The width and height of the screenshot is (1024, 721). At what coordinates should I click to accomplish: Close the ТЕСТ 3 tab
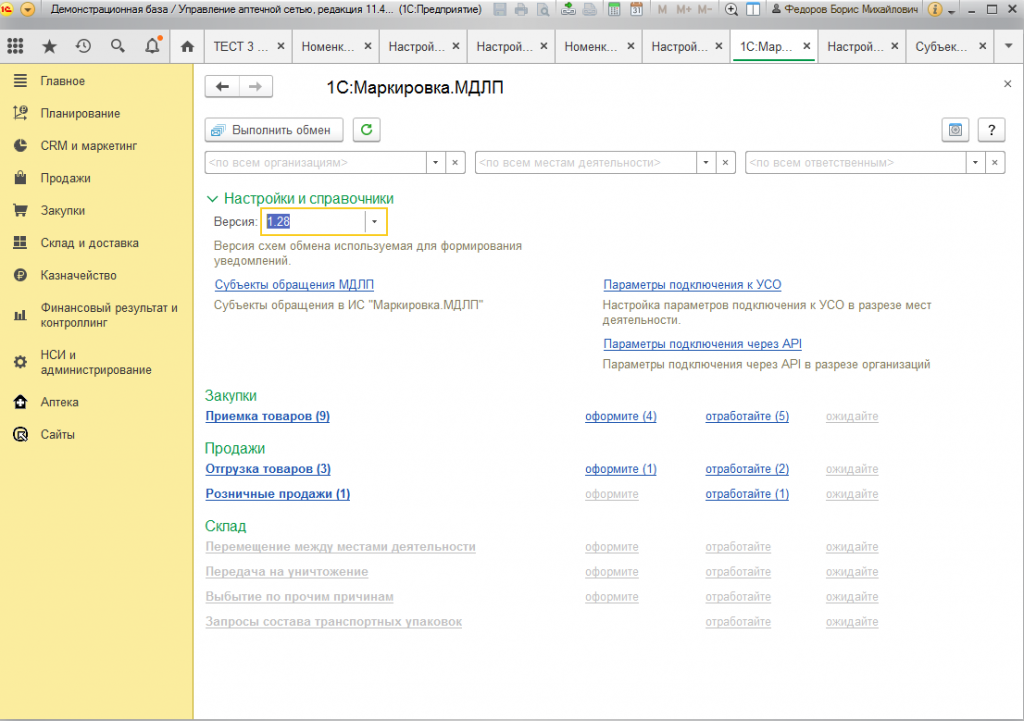click(281, 46)
